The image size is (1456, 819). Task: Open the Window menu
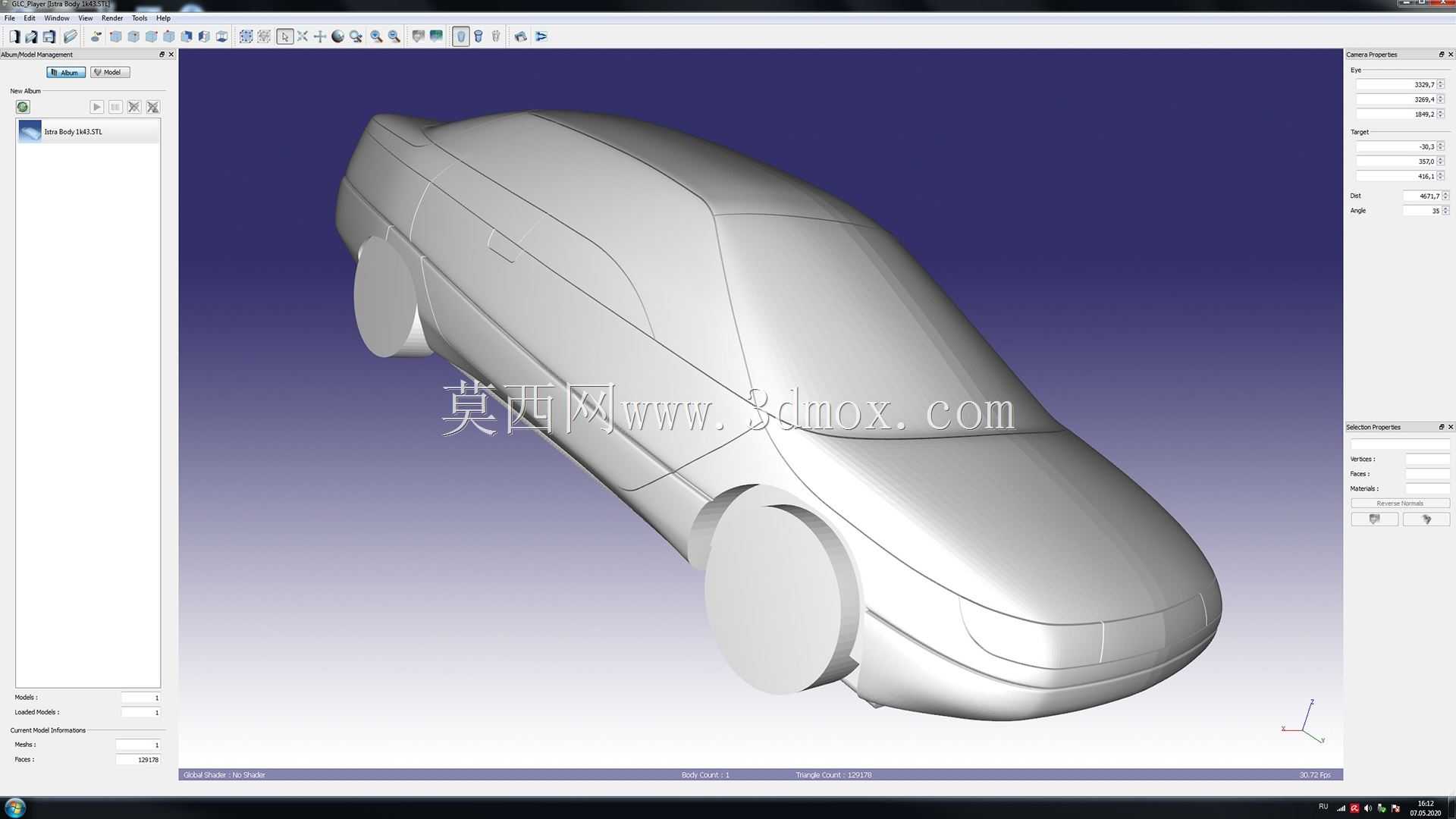tap(57, 18)
